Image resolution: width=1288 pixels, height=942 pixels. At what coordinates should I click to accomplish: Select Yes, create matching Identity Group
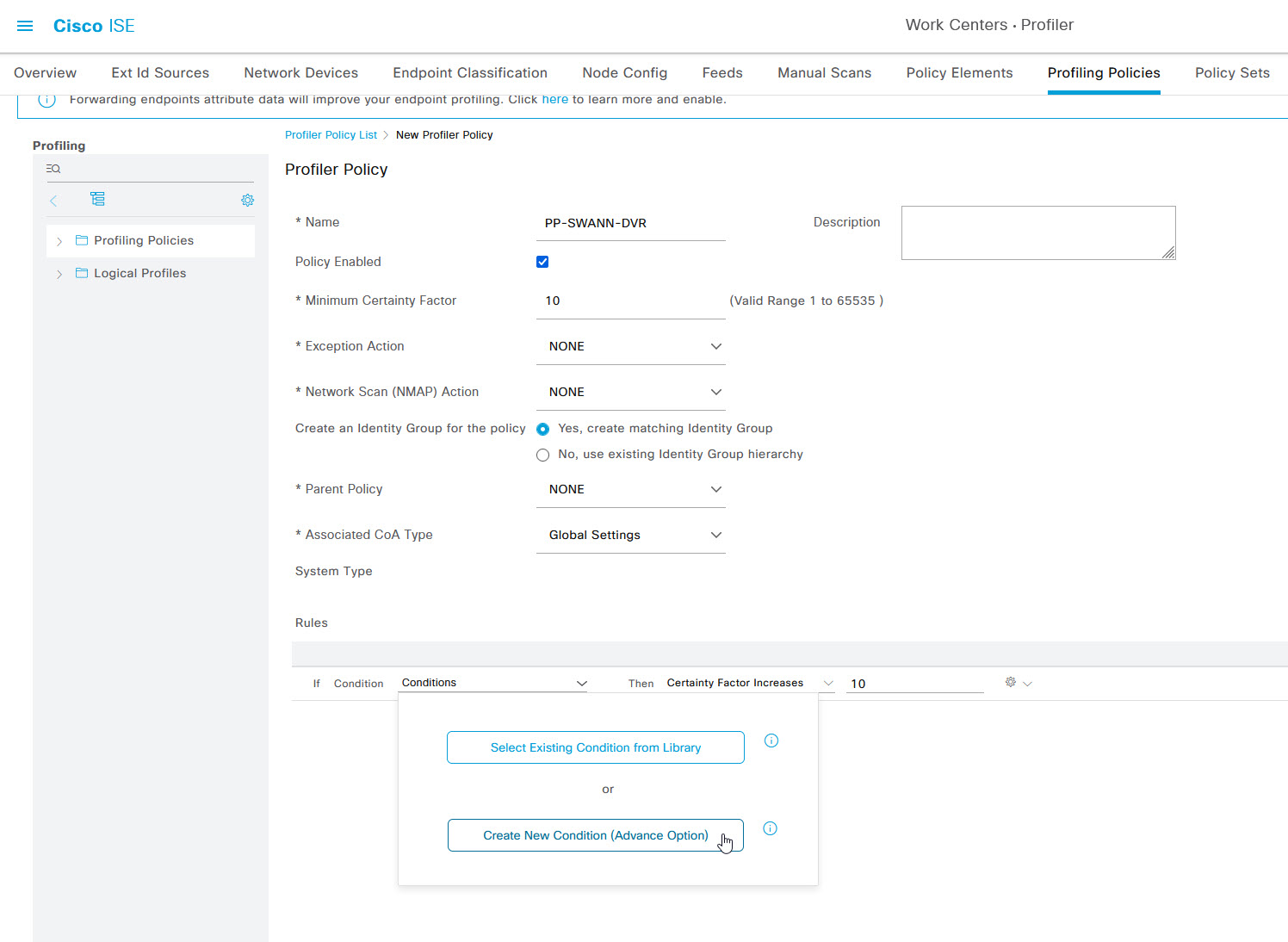click(542, 429)
